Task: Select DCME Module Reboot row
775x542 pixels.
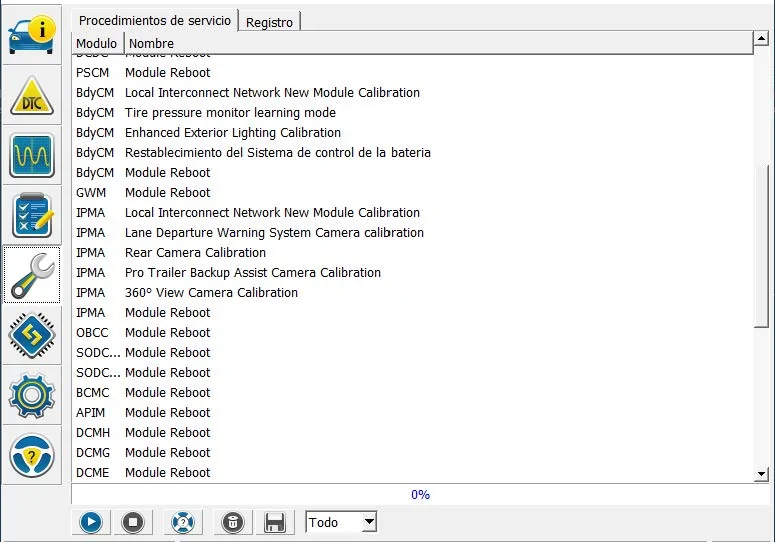Action: click(x=413, y=473)
